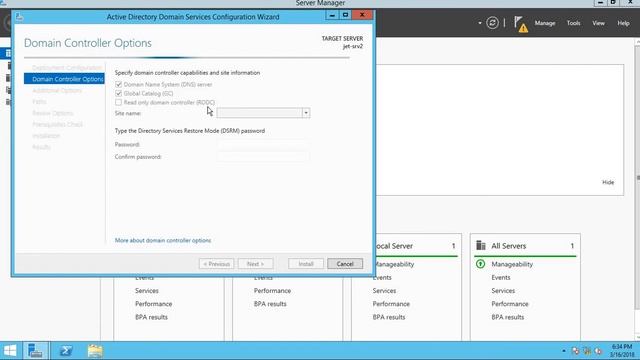Open Local Server tile heading
The image size is (640, 360).
(x=394, y=246)
